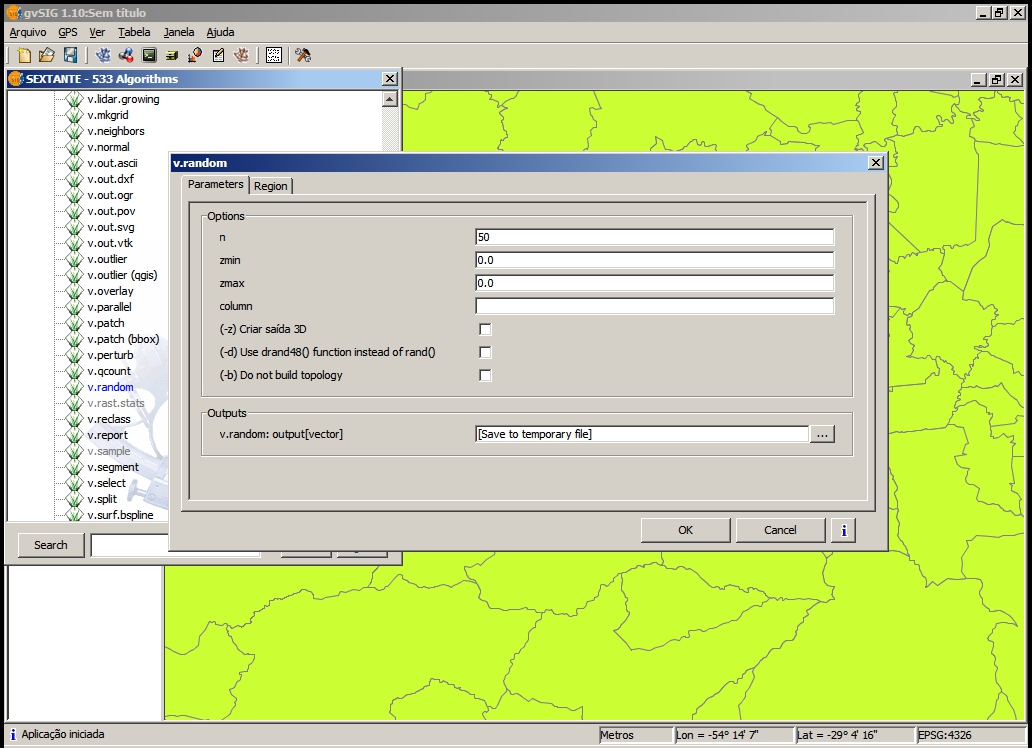Open the molecule-shaped modeler icon
This screenshot has height=748, width=1032.
point(126,55)
